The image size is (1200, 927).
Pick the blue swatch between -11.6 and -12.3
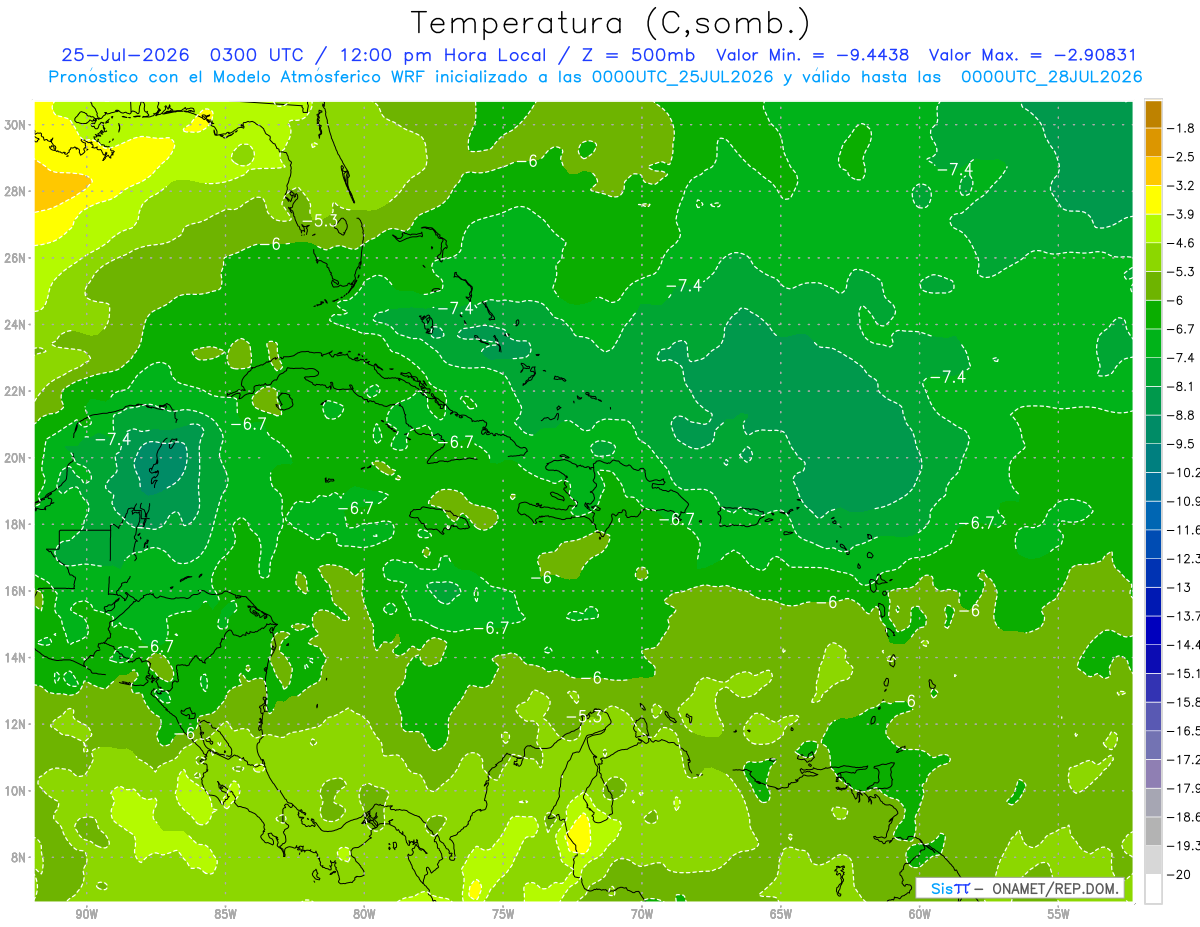point(1153,543)
